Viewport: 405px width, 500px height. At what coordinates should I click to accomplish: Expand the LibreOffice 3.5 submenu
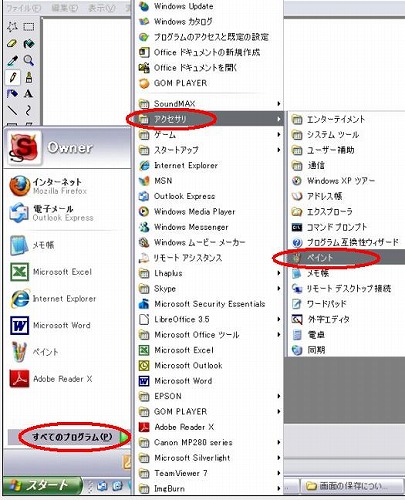(x=210, y=319)
